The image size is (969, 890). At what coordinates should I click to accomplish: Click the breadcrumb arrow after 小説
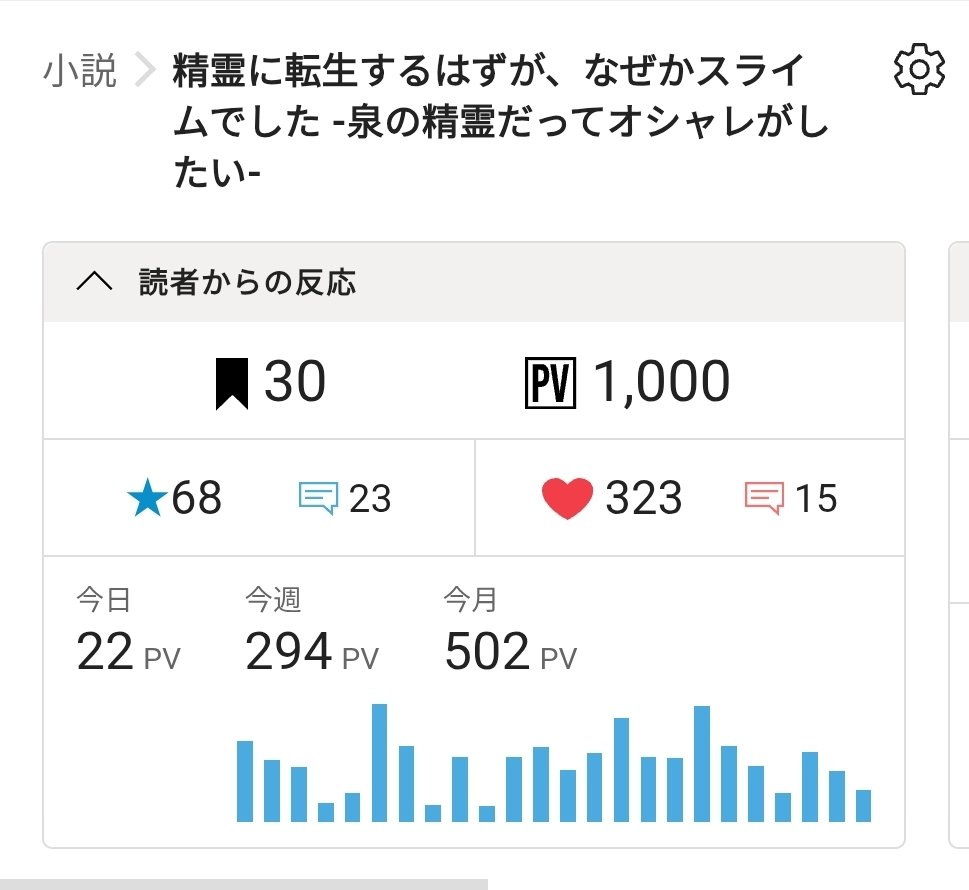click(x=146, y=71)
